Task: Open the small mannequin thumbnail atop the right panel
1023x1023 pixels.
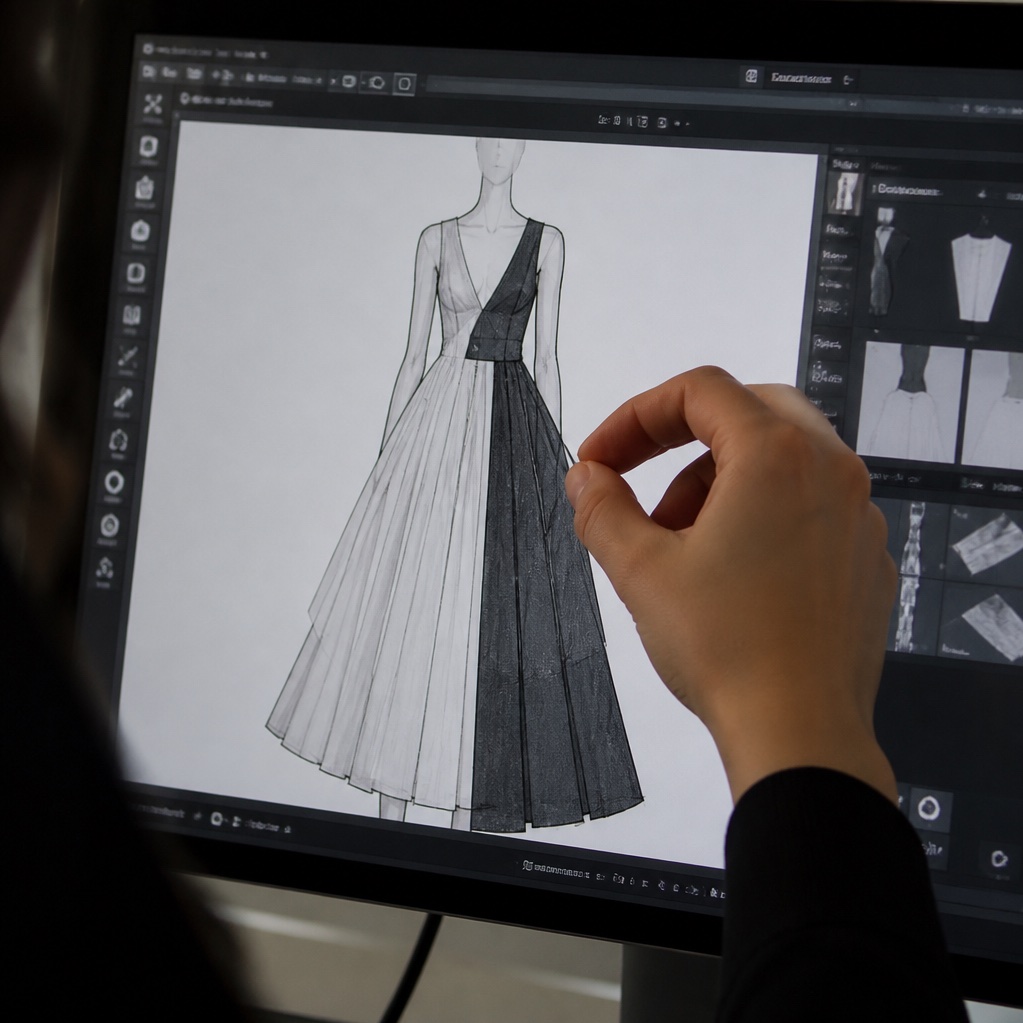Action: click(x=846, y=193)
